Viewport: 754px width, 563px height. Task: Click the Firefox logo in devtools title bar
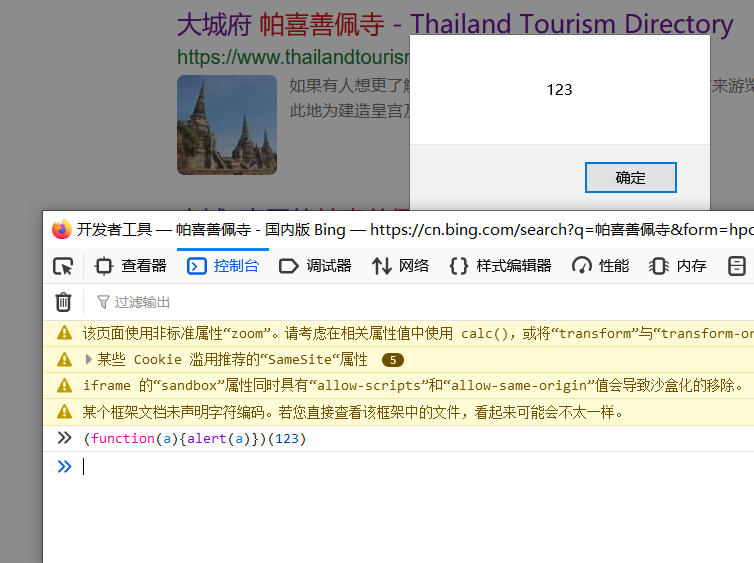62,229
